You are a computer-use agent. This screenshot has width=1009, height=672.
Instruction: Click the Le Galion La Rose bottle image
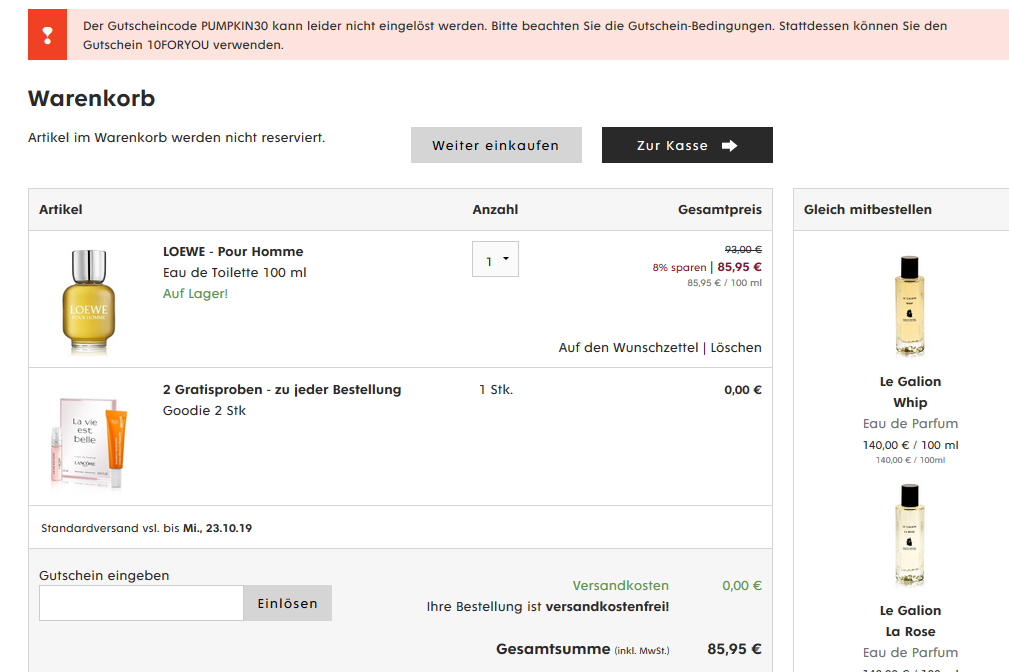pos(910,535)
